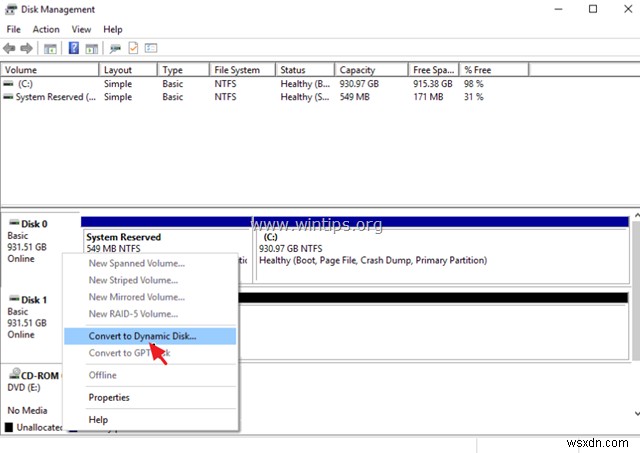Screen dimensions: 640x453
Task: Click the Disk 0 drive icon
Action: pos(14,223)
